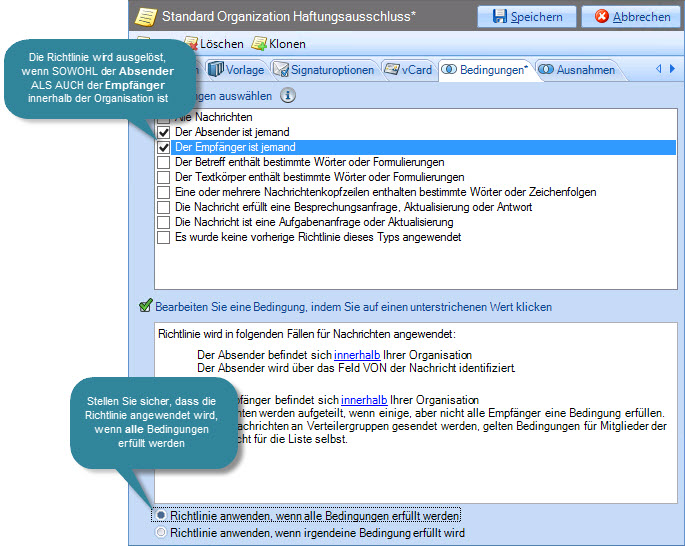Click the Klonen clone icon

pyautogui.click(x=259, y=43)
